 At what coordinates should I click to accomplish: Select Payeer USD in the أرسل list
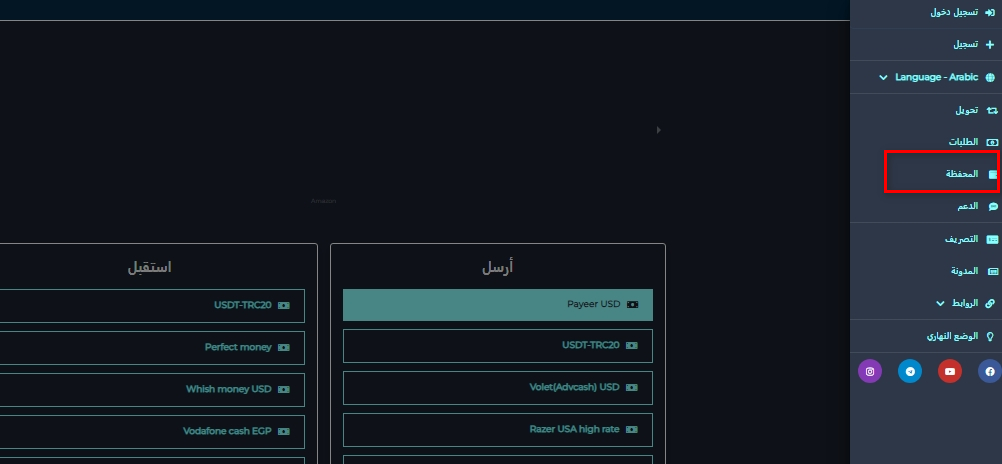click(498, 305)
